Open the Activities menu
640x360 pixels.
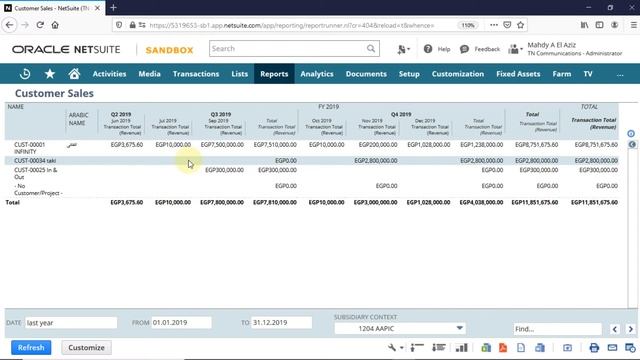pos(109,74)
